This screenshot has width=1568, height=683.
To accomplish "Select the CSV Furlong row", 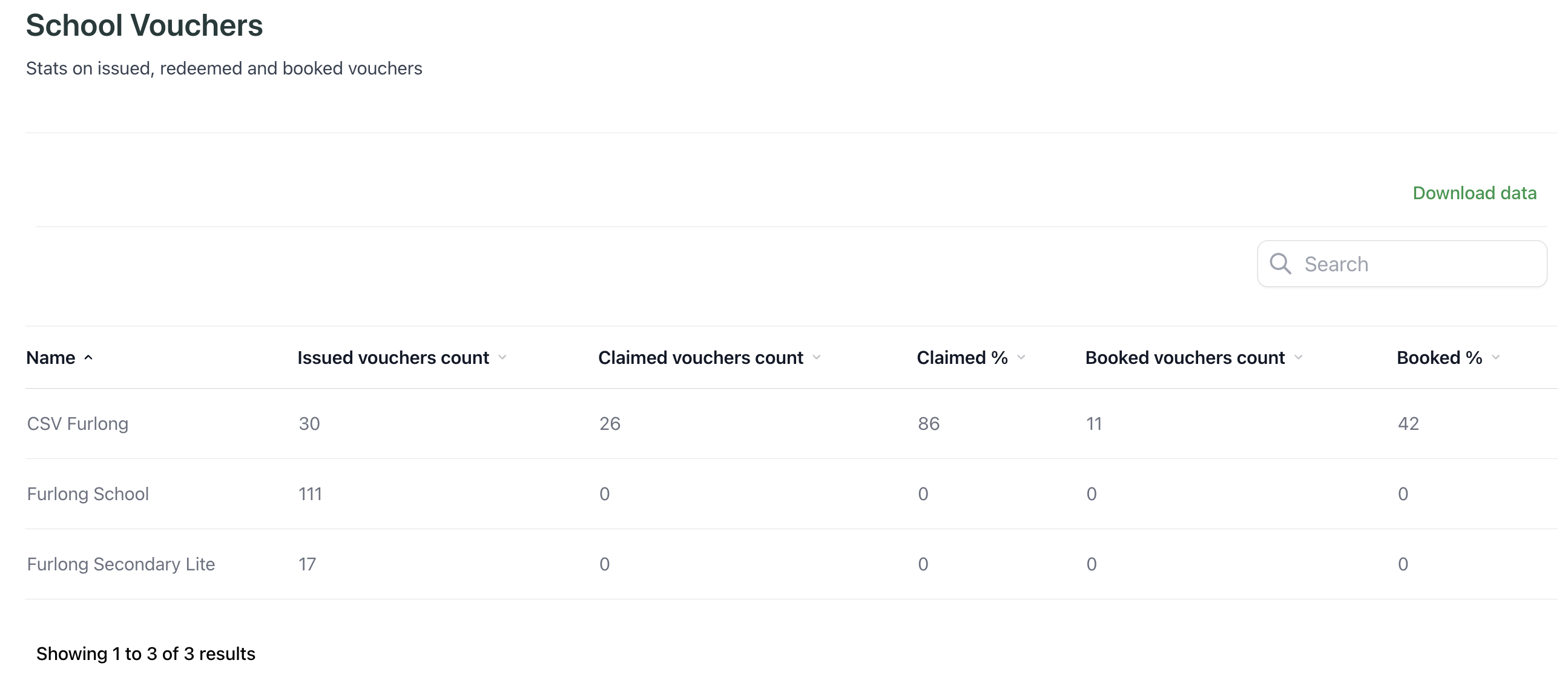I will pos(77,424).
